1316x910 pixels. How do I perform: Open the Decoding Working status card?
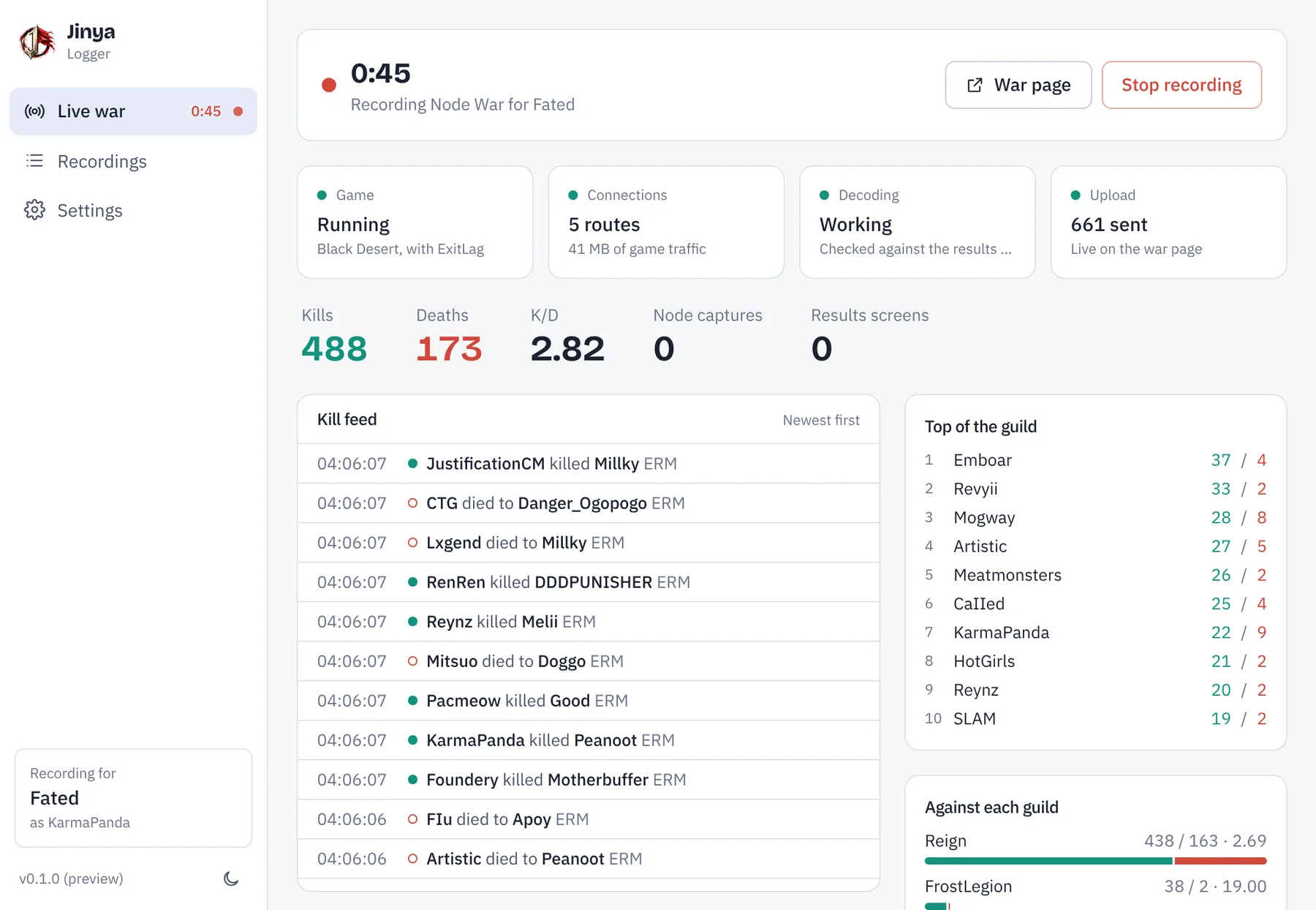pos(917,222)
